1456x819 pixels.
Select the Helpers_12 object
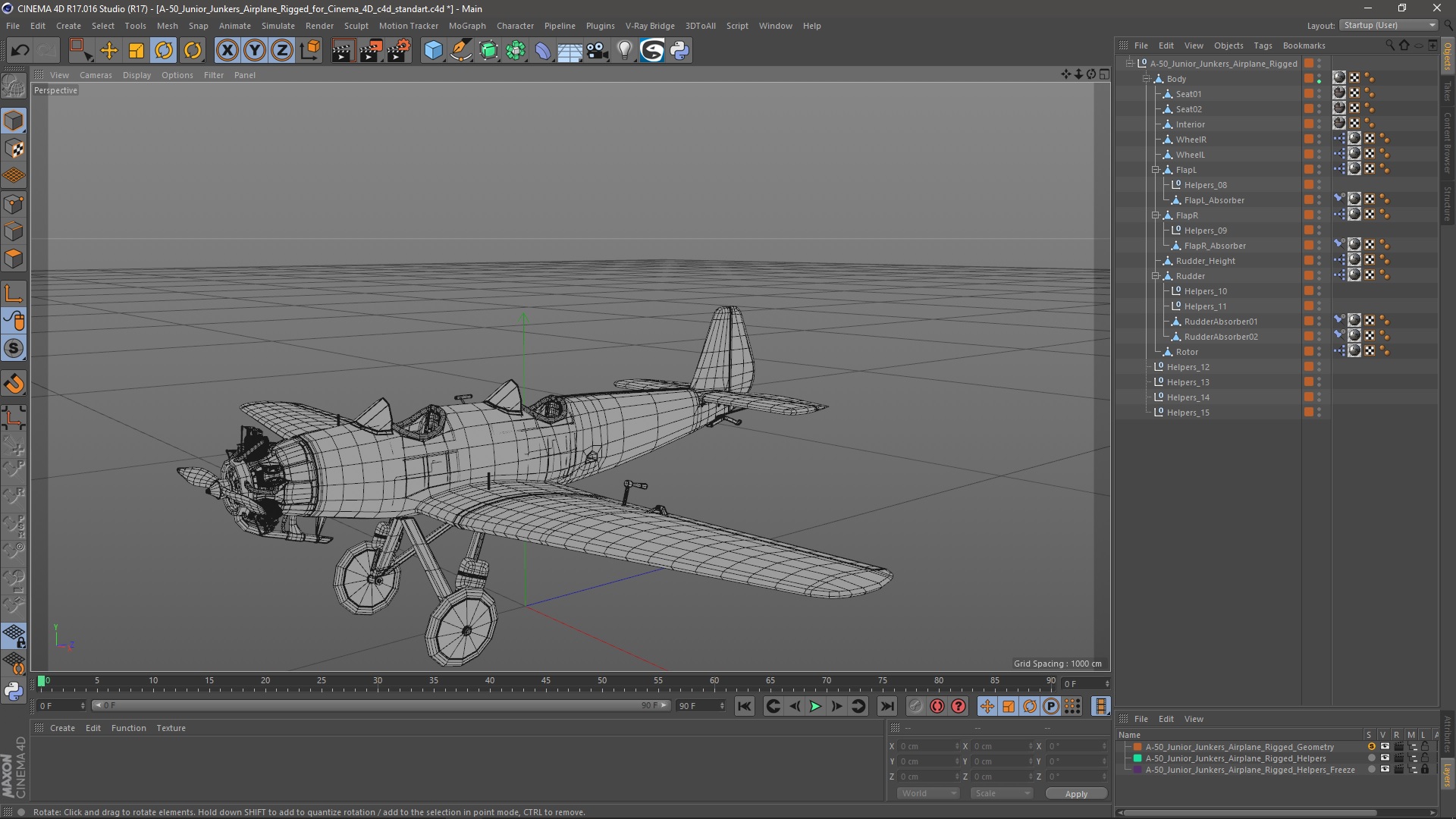(x=1188, y=367)
